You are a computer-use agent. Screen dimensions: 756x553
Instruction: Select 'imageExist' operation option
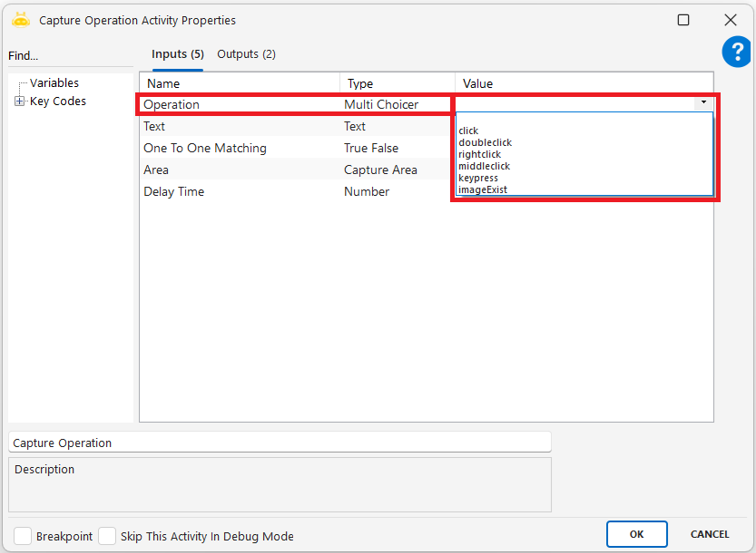(482, 189)
